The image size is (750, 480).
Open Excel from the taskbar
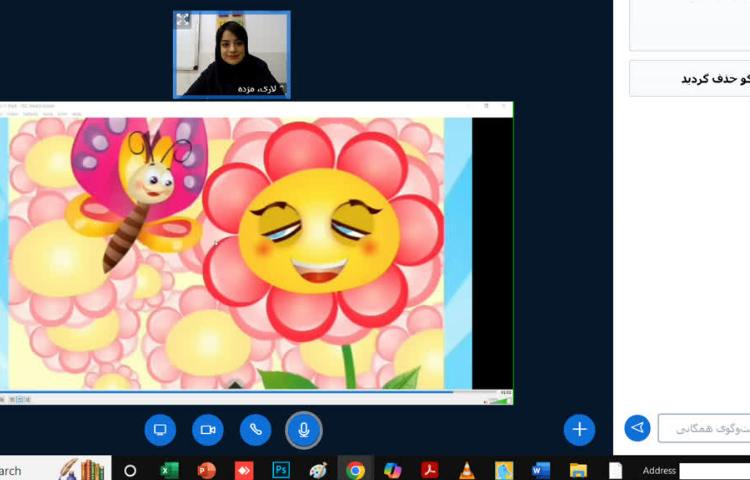[169, 470]
